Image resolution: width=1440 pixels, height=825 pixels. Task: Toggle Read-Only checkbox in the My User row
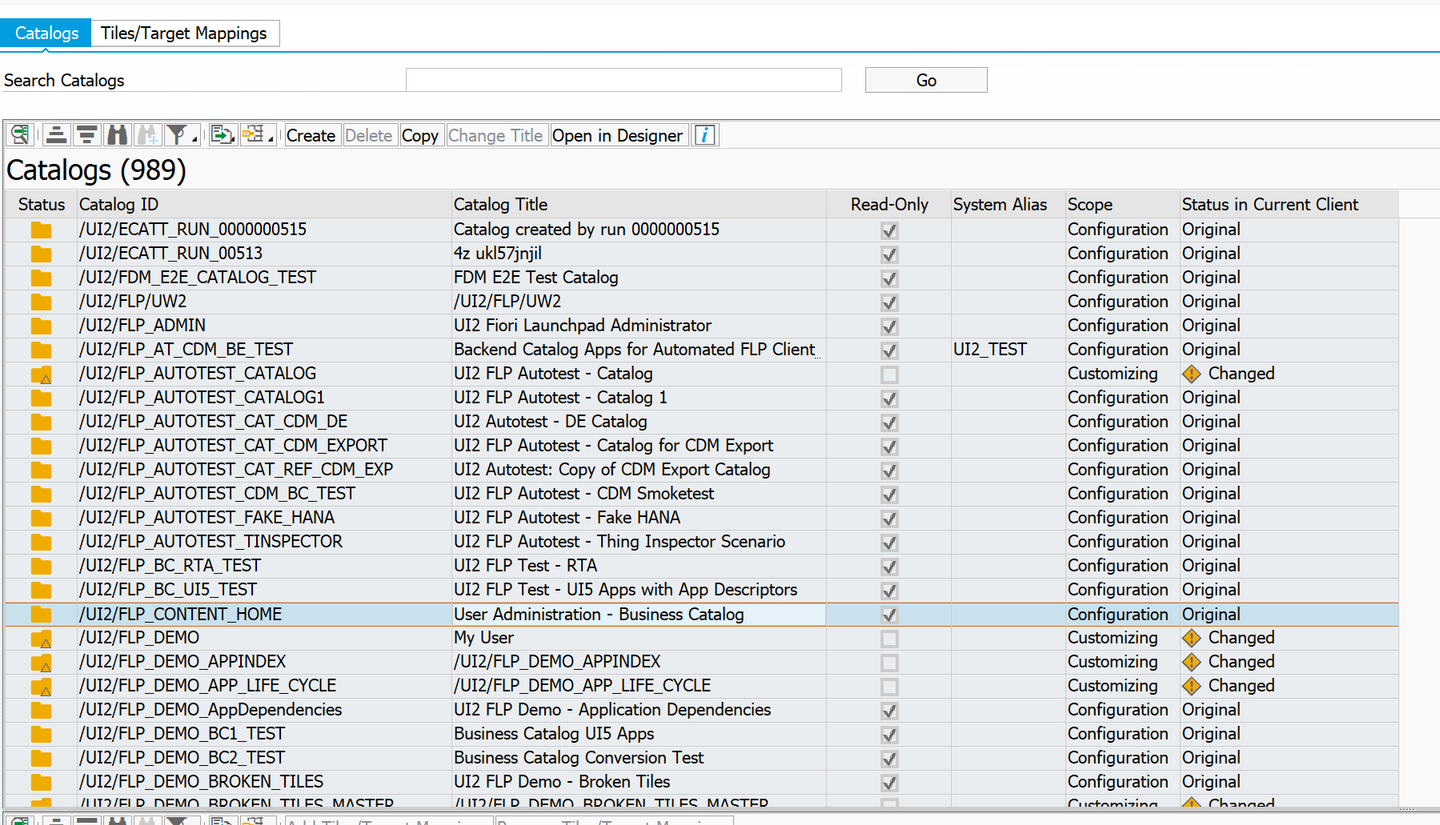pyautogui.click(x=889, y=638)
